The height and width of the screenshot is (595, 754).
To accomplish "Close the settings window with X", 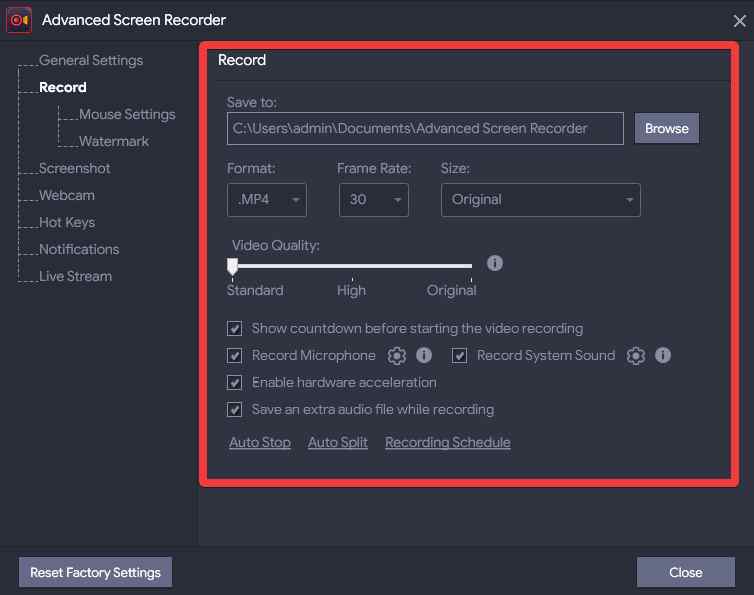I will (740, 21).
